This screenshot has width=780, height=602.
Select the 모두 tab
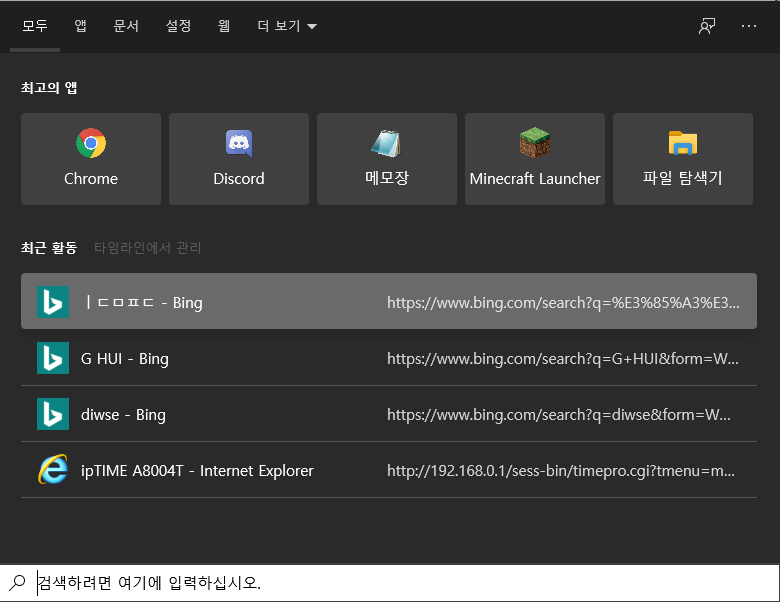pyautogui.click(x=35, y=26)
